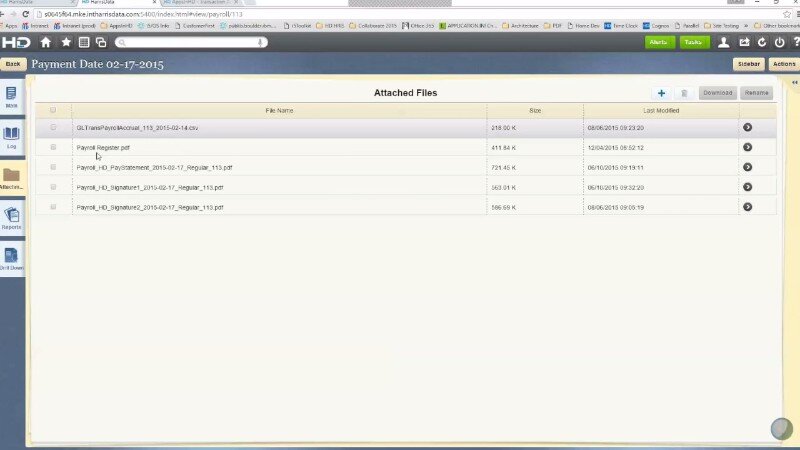Click the trash delete icon

pyautogui.click(x=684, y=93)
